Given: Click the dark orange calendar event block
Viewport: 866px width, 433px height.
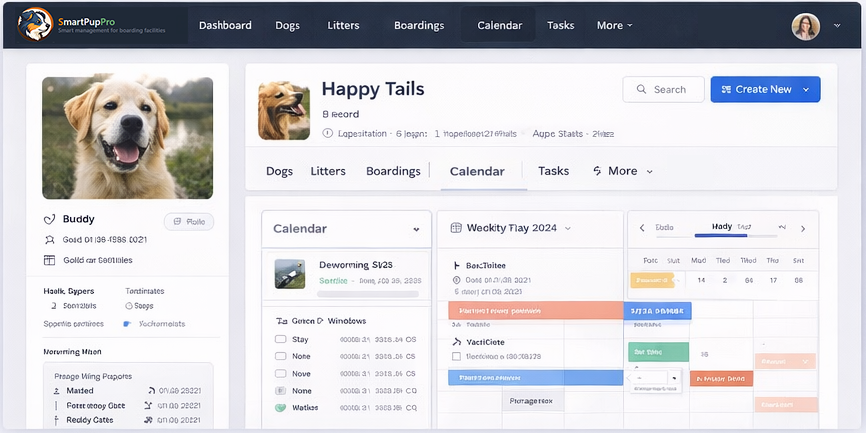Looking at the screenshot, I should (x=721, y=379).
